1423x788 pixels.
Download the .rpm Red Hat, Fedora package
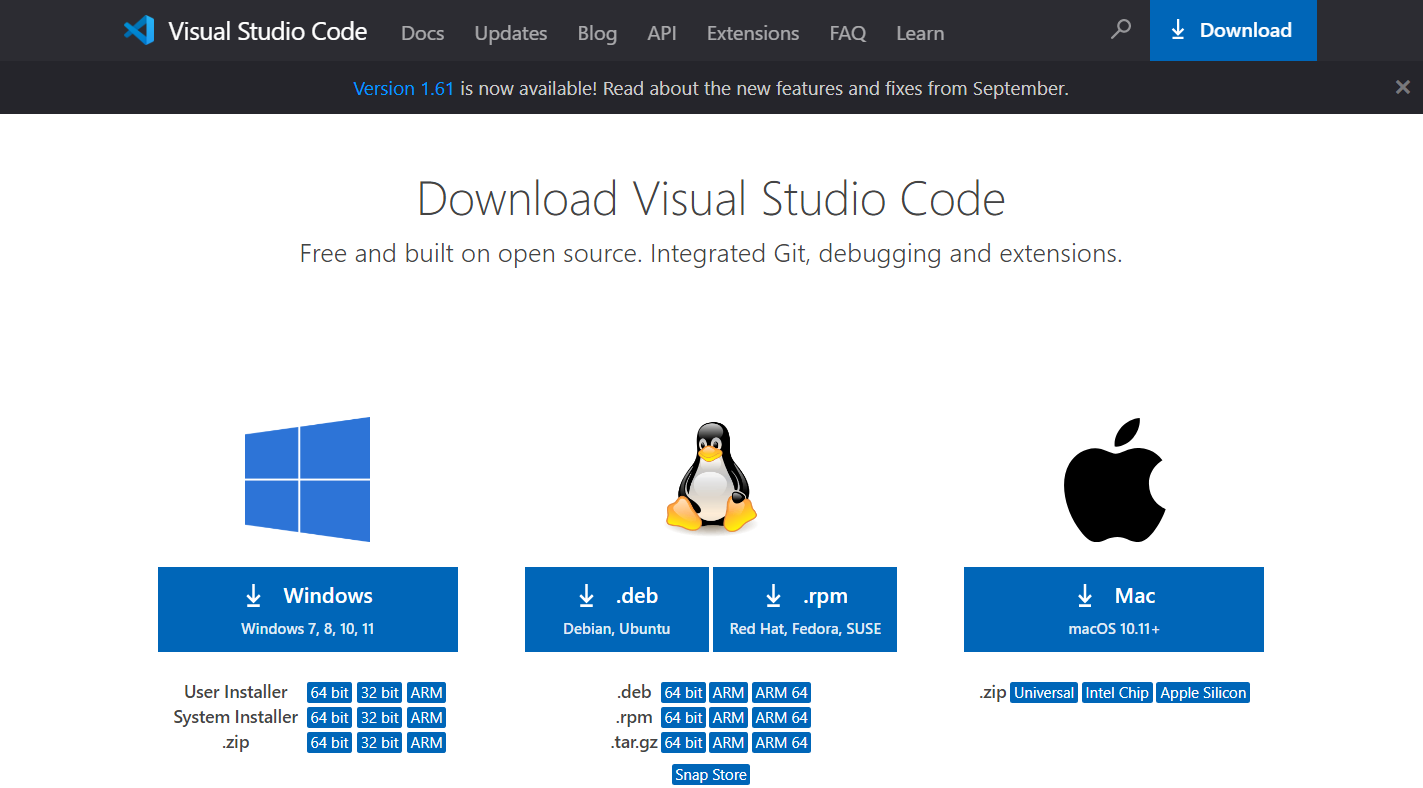pyautogui.click(x=805, y=609)
